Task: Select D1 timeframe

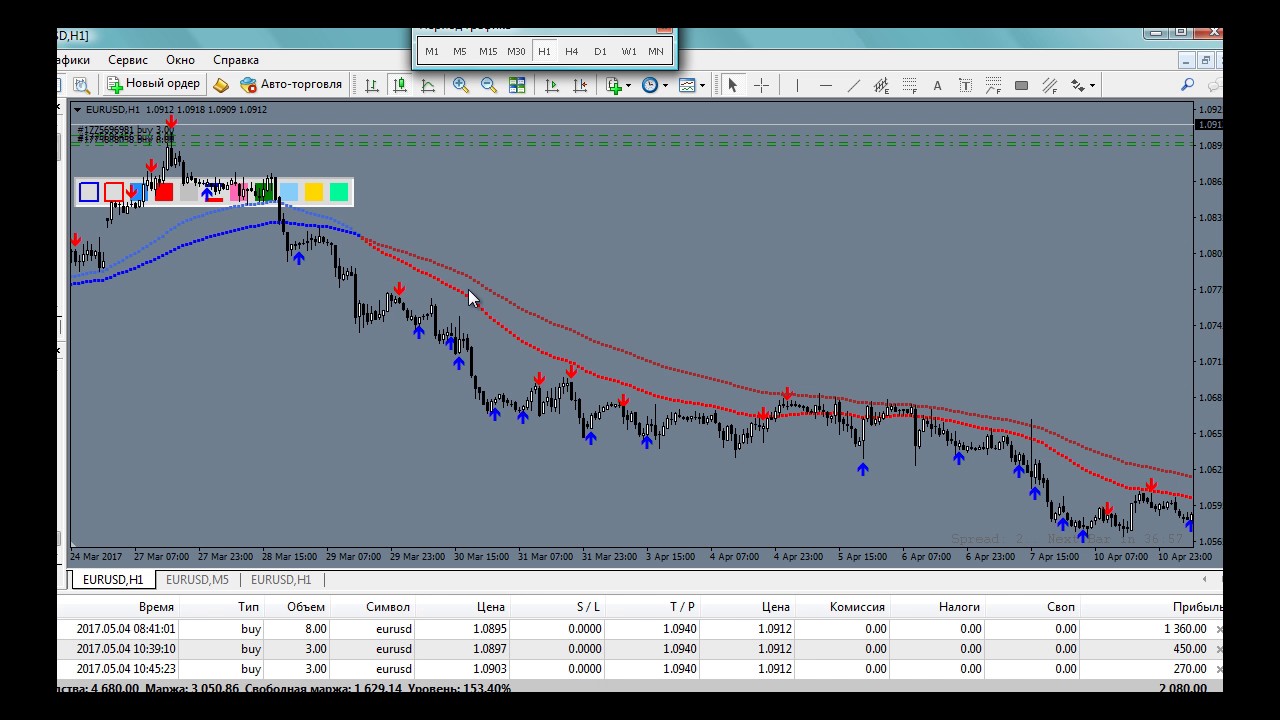Action: coord(600,51)
